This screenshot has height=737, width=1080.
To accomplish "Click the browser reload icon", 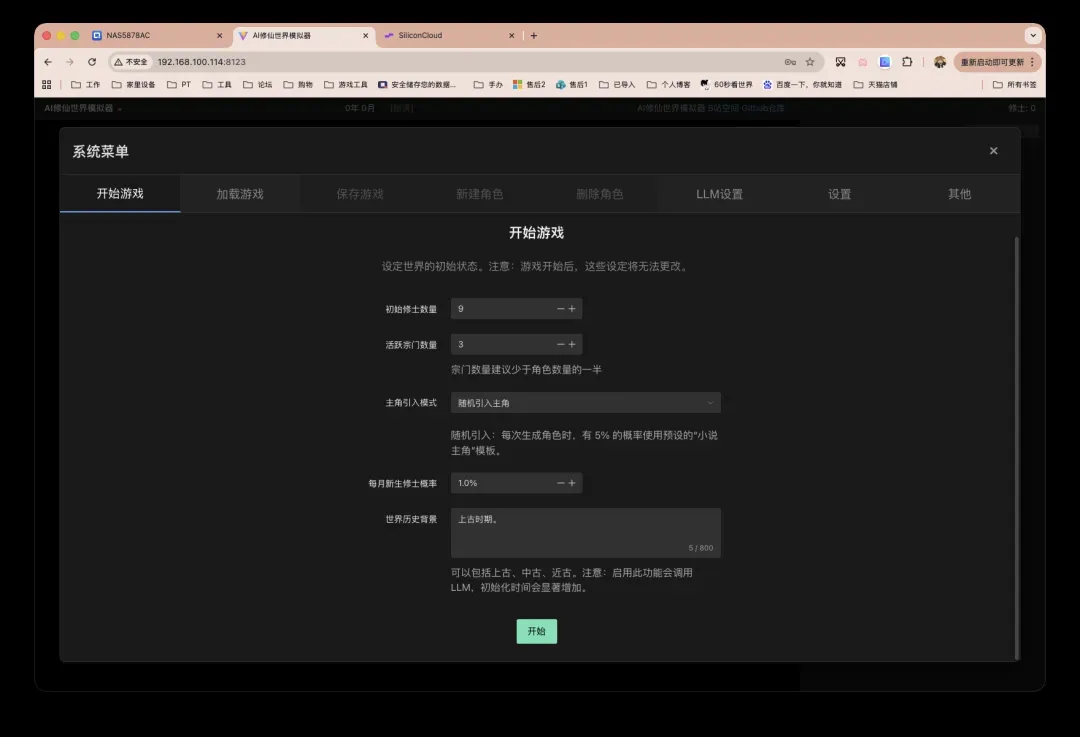I will click(x=92, y=62).
